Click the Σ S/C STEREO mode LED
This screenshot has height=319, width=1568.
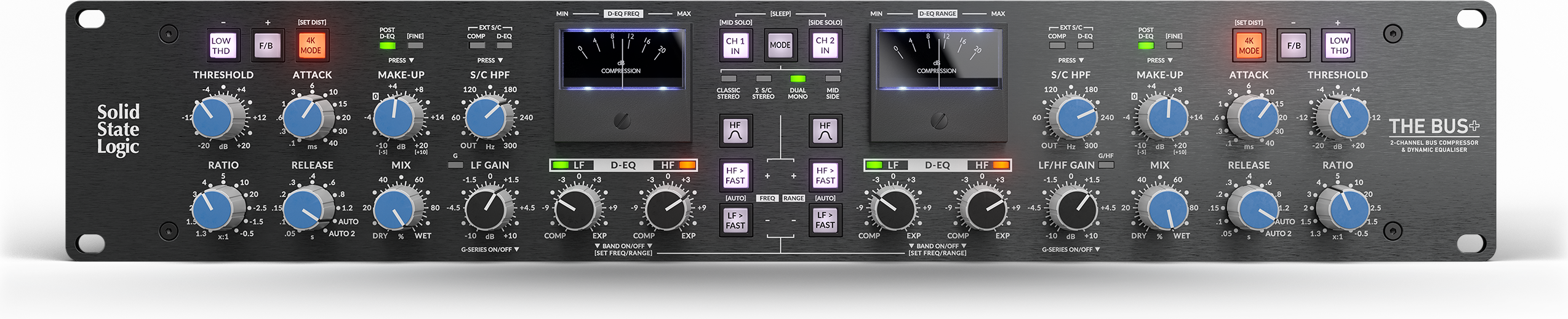764,79
